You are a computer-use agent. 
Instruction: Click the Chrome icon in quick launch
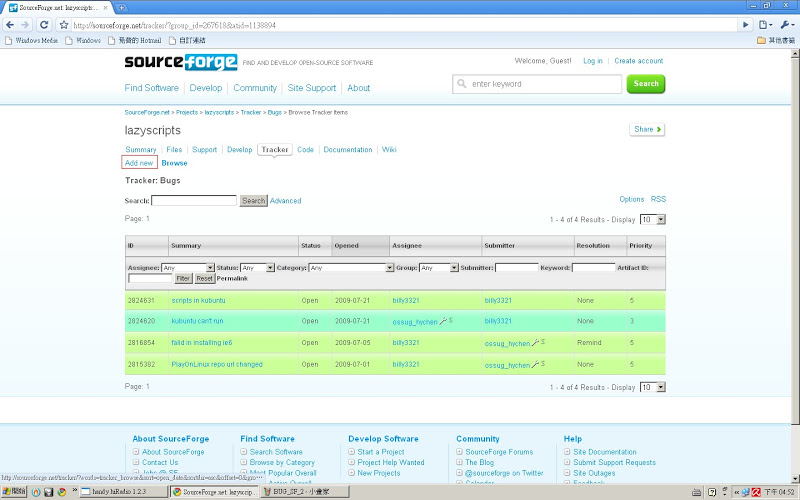[62, 492]
